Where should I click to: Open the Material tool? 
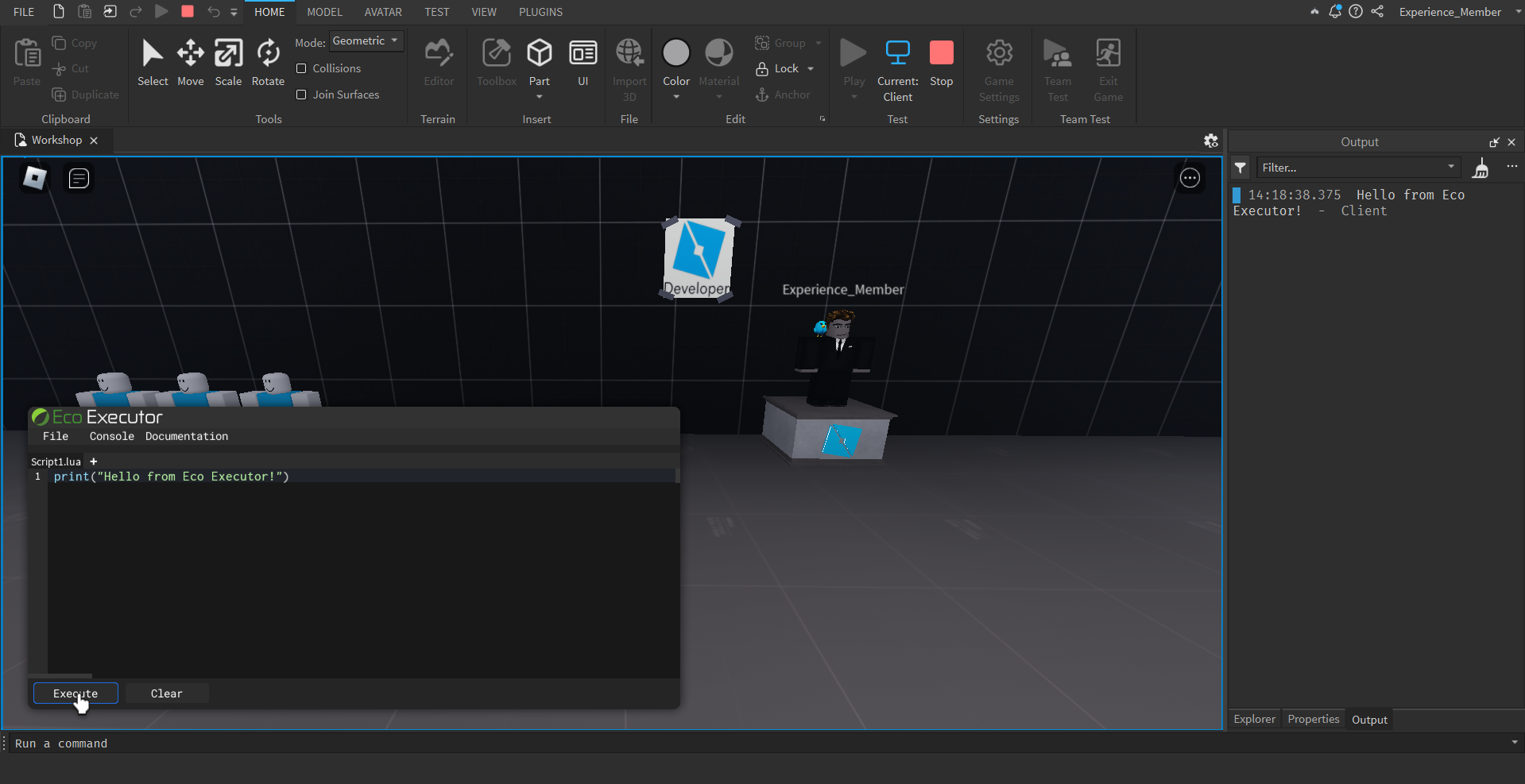click(x=719, y=63)
